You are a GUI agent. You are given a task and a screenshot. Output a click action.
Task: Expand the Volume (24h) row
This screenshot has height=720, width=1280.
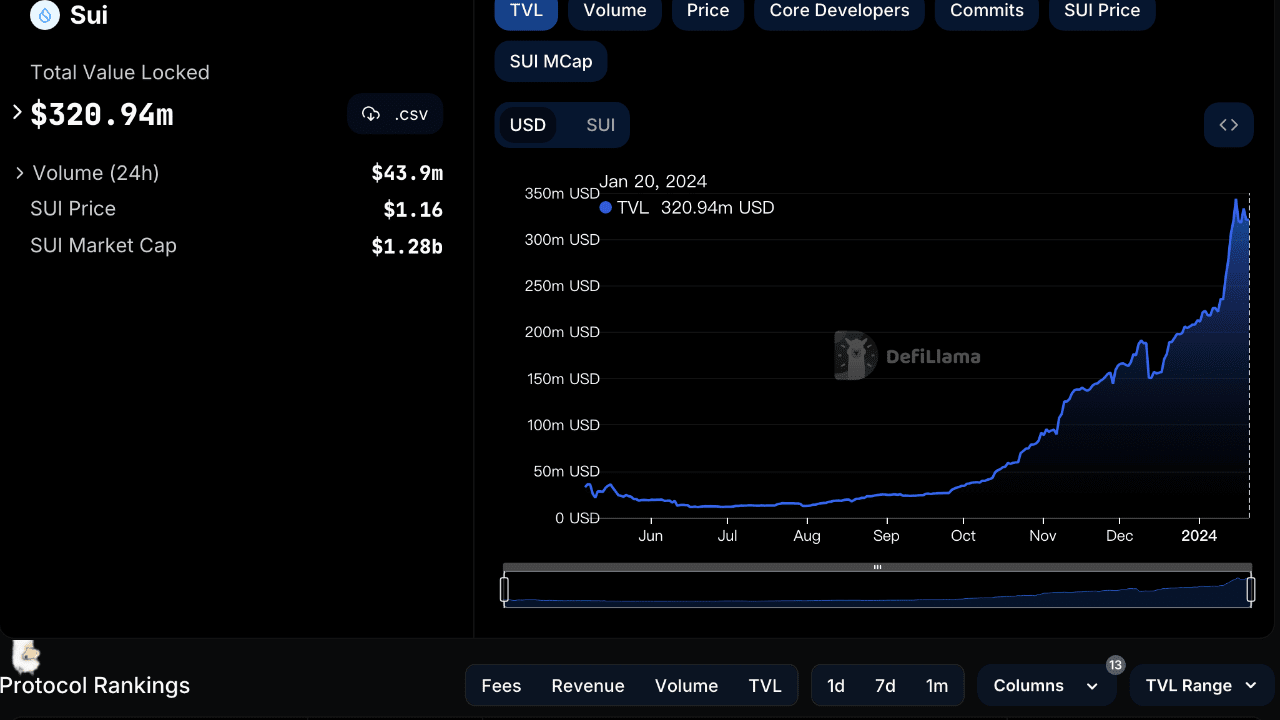coord(20,172)
